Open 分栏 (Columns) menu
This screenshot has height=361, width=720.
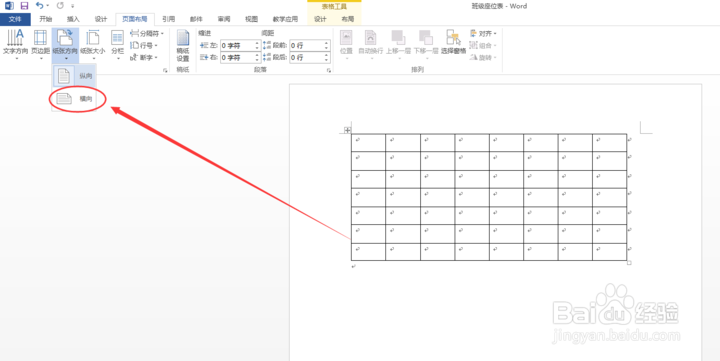(118, 45)
